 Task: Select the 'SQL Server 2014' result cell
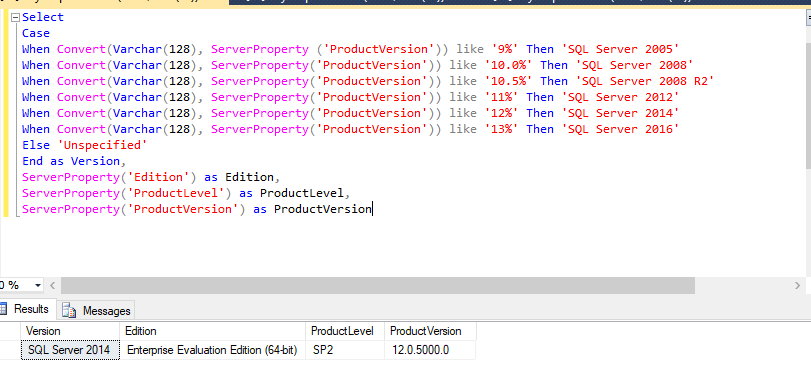(x=70, y=350)
